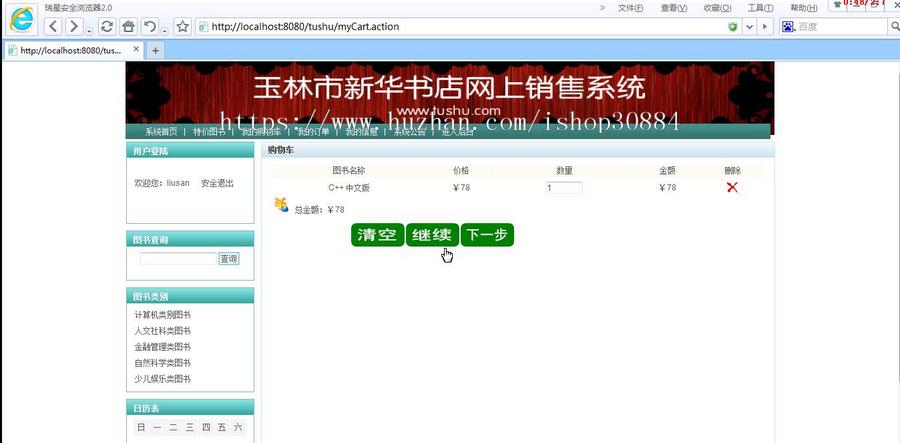Expand the dropdown next to undo icon
900x443 pixels.
(x=165, y=30)
